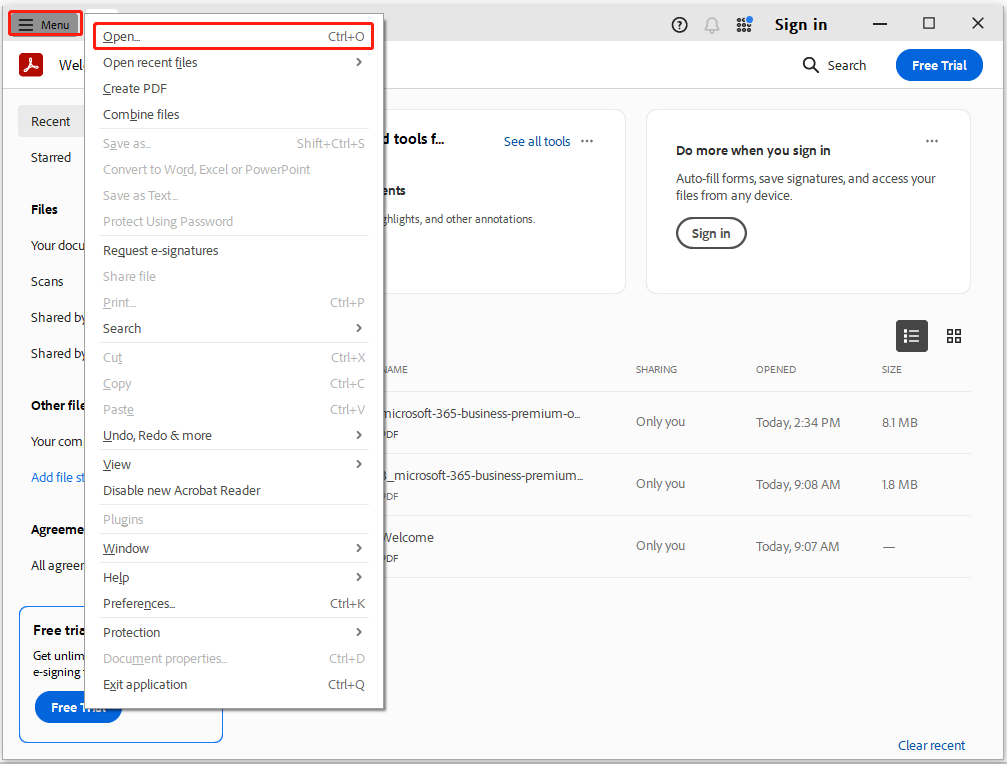Select Create PDF menu item
This screenshot has height=764, width=1007.
234,89
